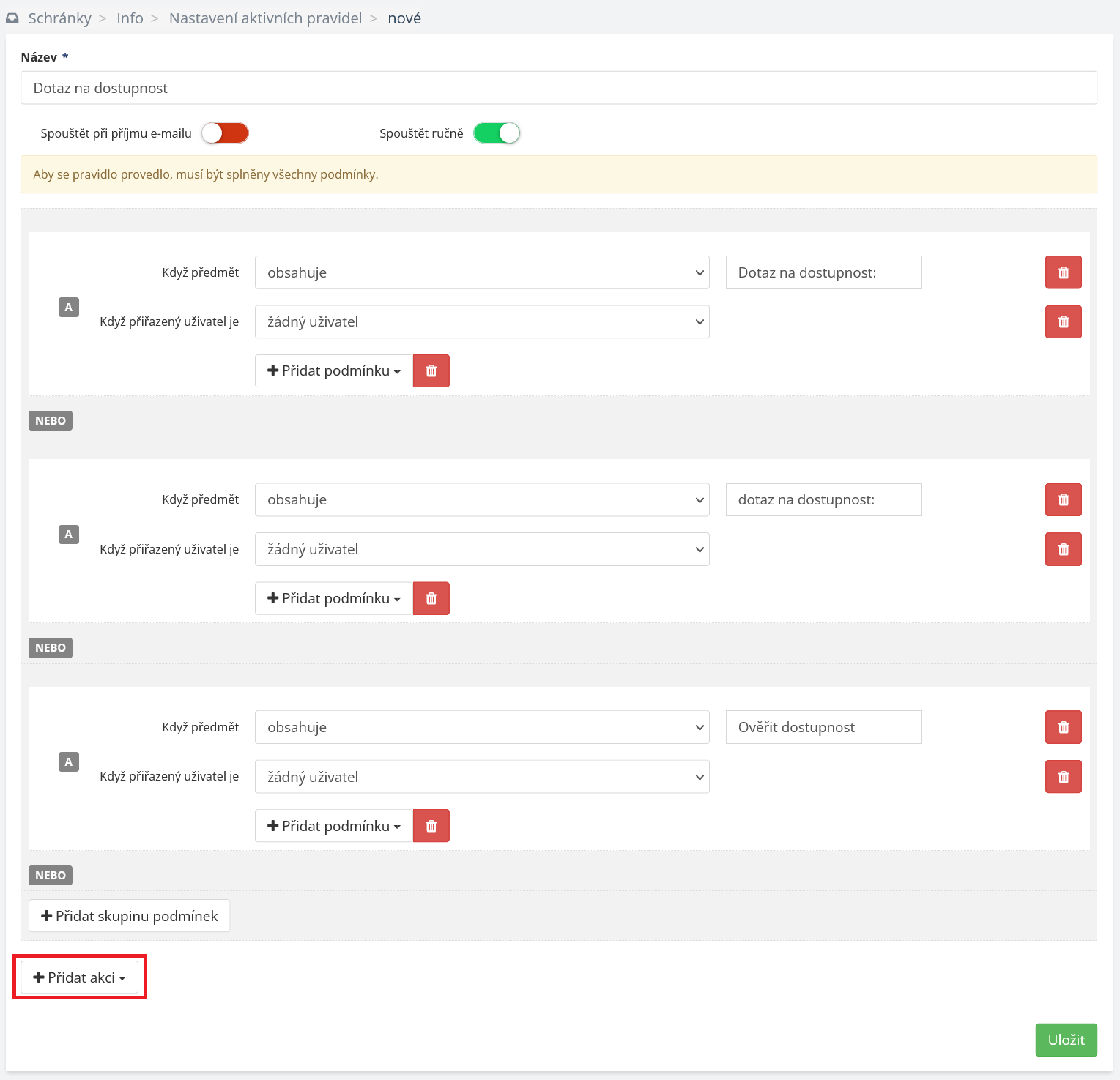Click the 'Název' field with 'Dotaz na dostupnost'
The width and height of the screenshot is (1120, 1080).
[x=559, y=88]
